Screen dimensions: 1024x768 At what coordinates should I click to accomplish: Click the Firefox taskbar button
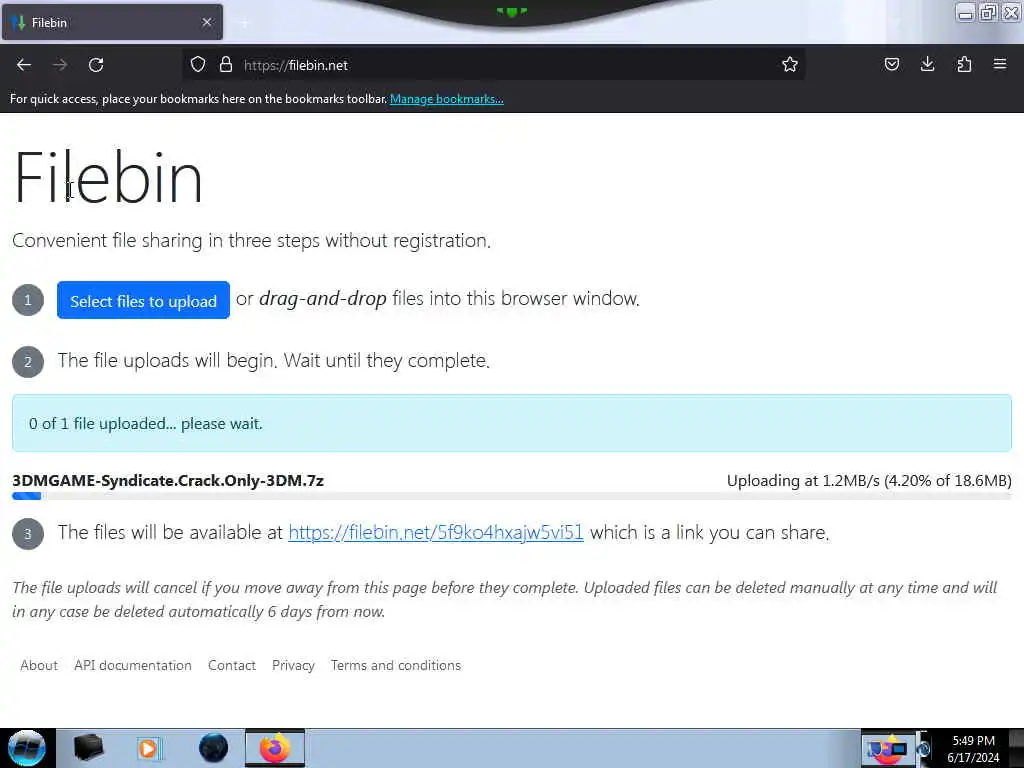click(x=274, y=748)
